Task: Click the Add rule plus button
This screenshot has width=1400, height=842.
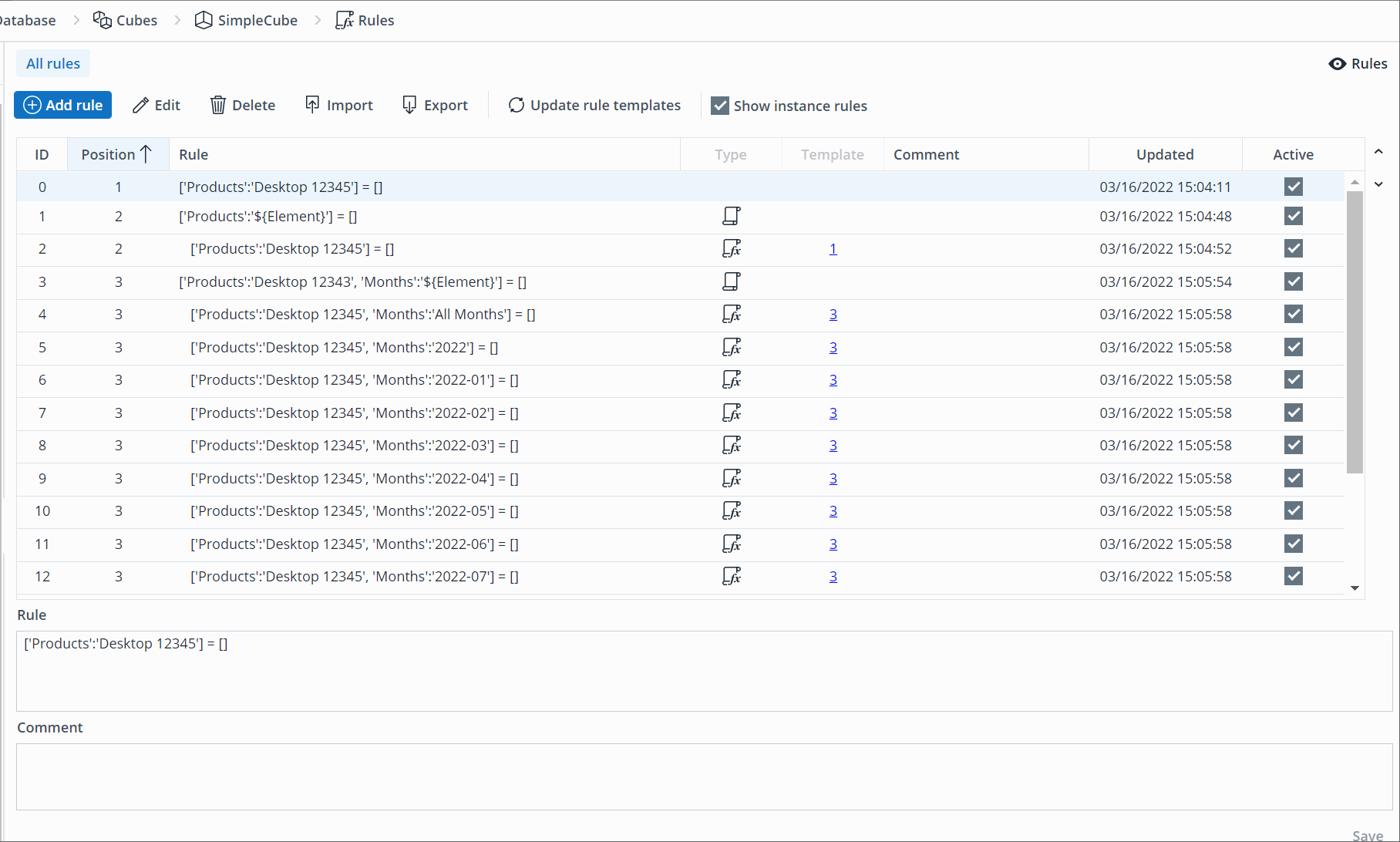Action: 32,105
